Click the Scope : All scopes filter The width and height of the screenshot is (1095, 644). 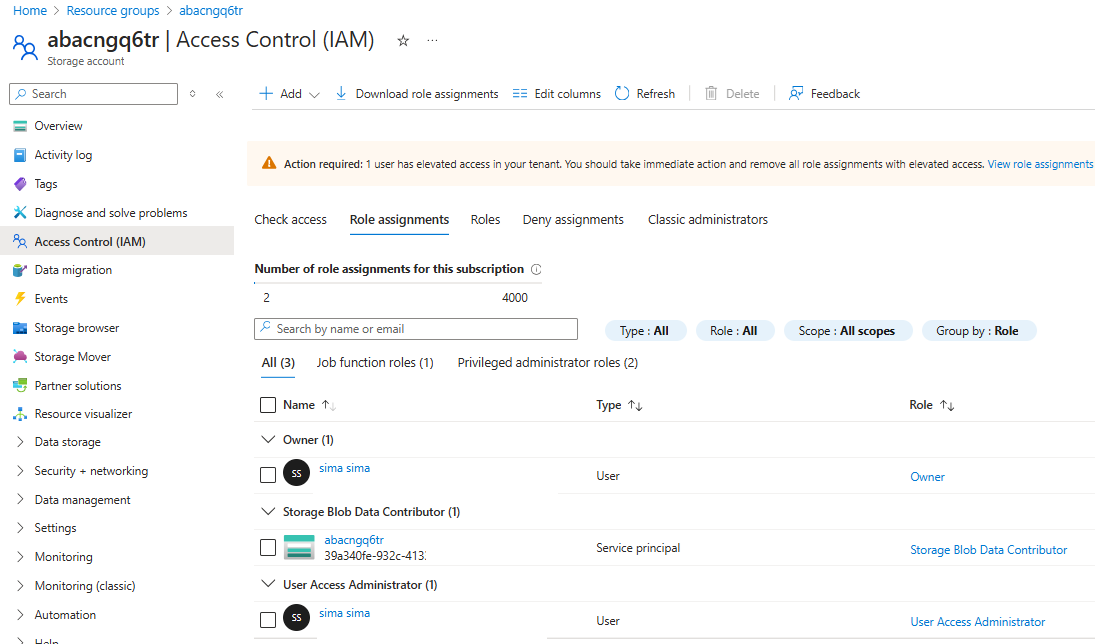pos(848,330)
